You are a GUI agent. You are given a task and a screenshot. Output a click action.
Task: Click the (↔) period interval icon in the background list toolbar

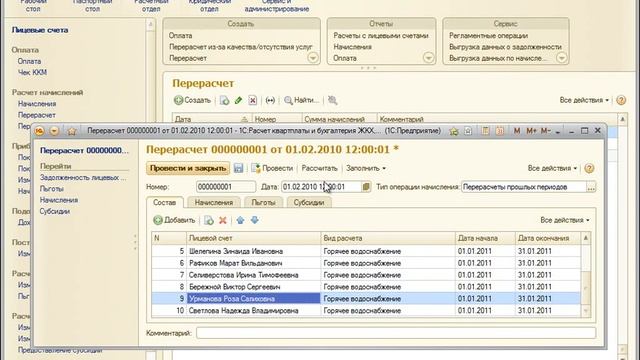tap(270, 100)
